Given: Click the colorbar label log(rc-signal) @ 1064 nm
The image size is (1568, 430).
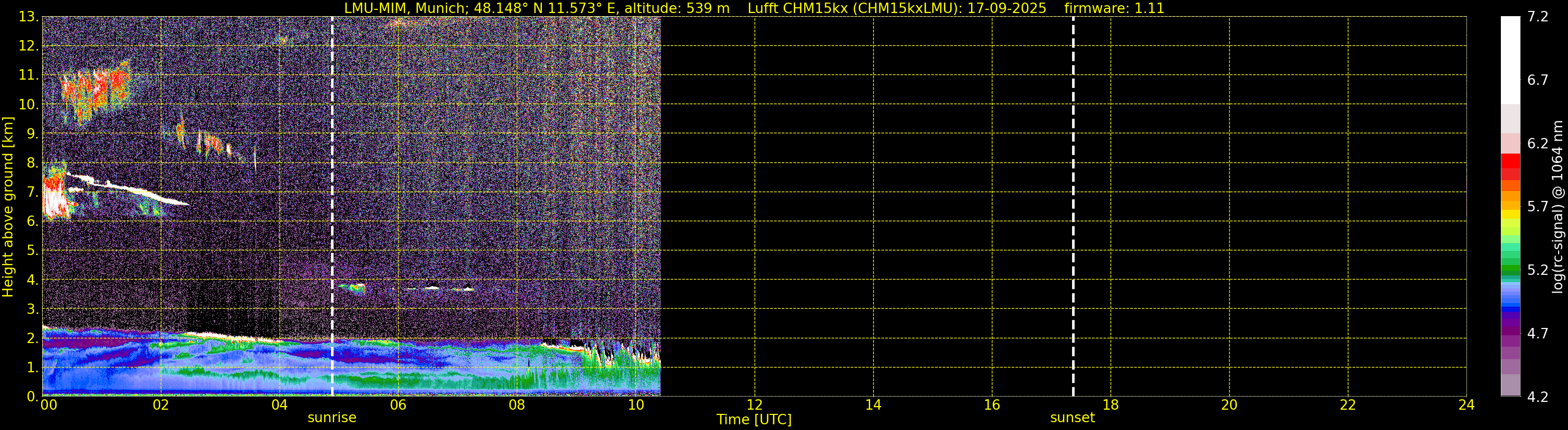Looking at the screenshot, I should [1558, 207].
